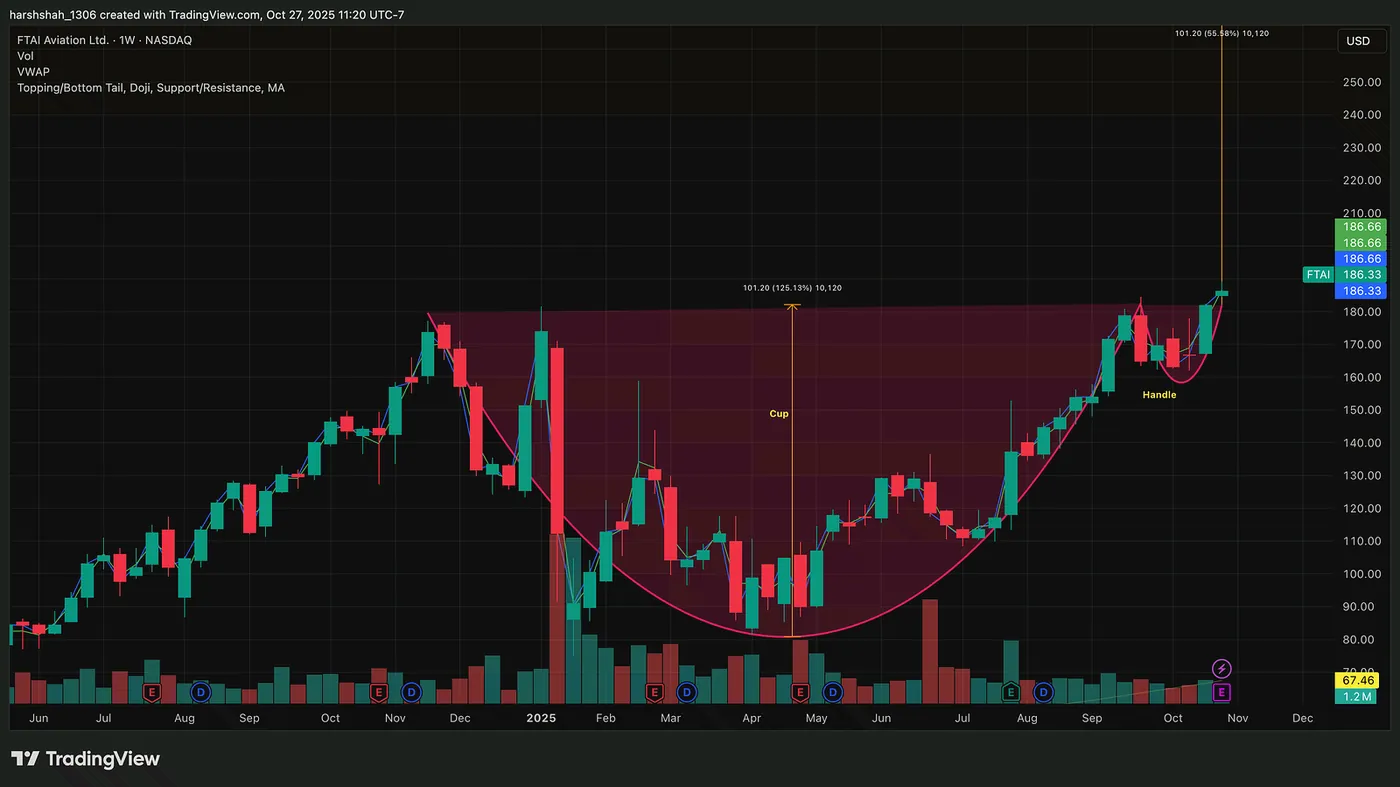Click the Feb label on the time axis

[x=606, y=718]
